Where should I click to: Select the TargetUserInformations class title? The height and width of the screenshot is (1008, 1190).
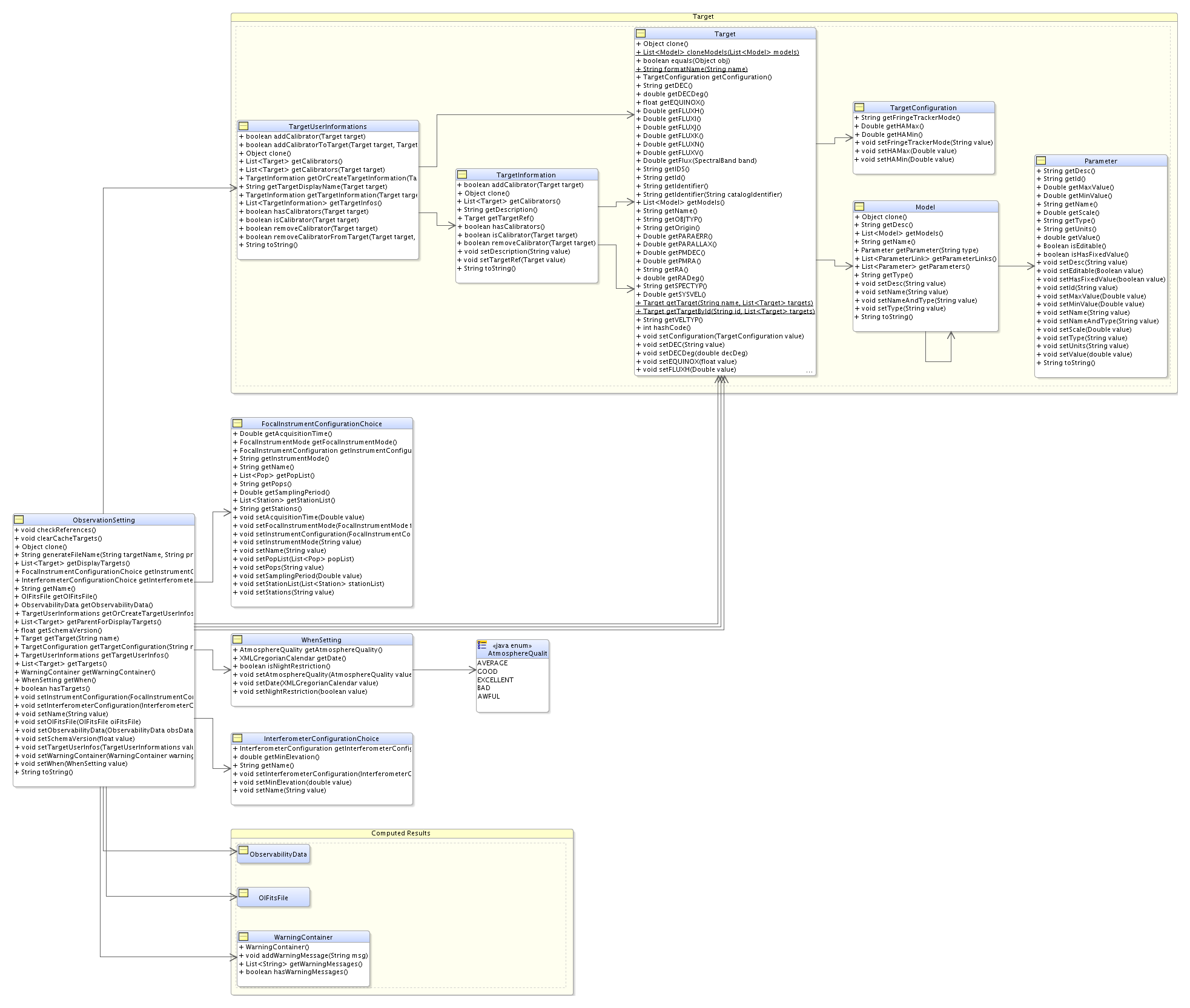(x=328, y=127)
